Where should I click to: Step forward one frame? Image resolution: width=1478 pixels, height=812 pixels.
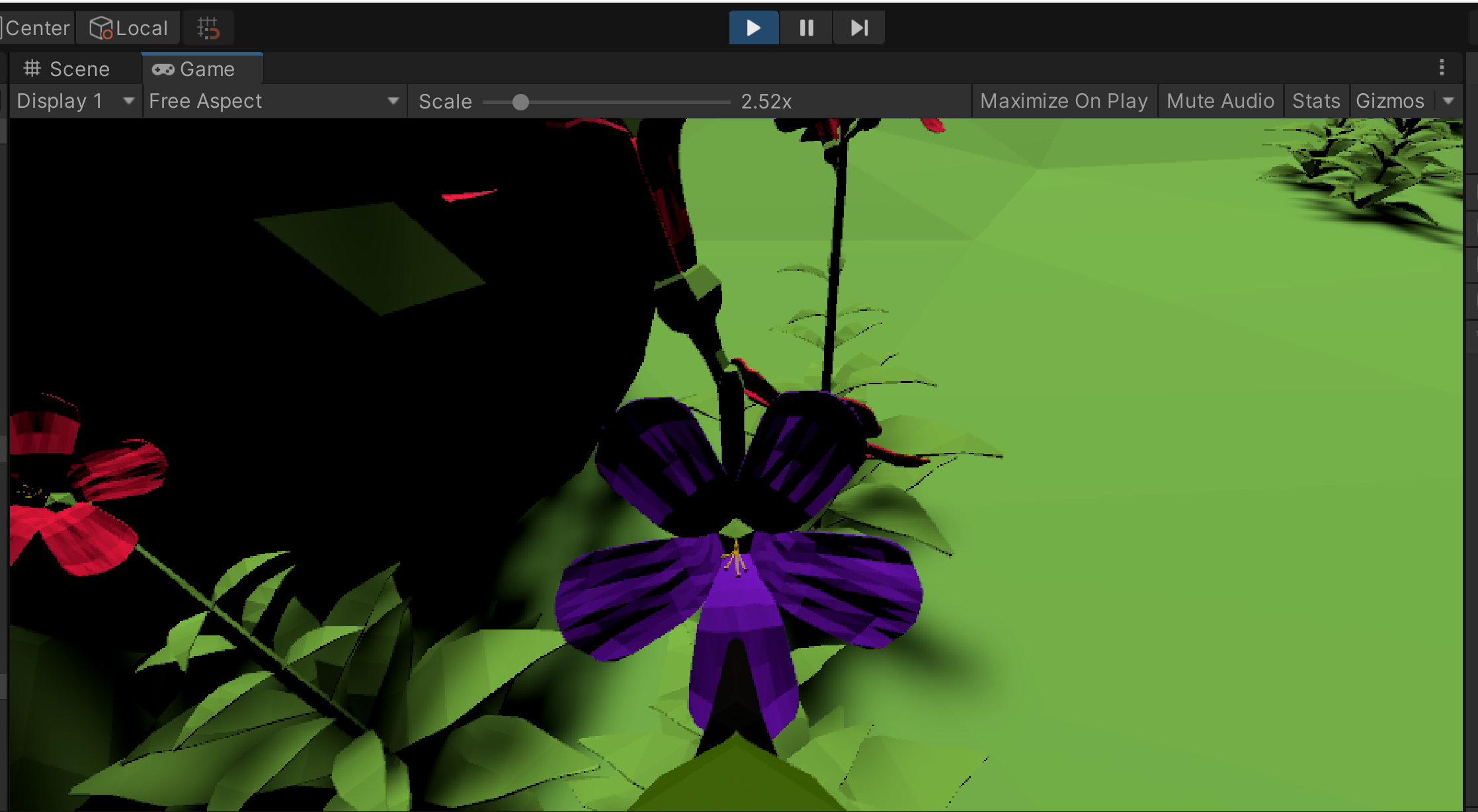point(858,27)
